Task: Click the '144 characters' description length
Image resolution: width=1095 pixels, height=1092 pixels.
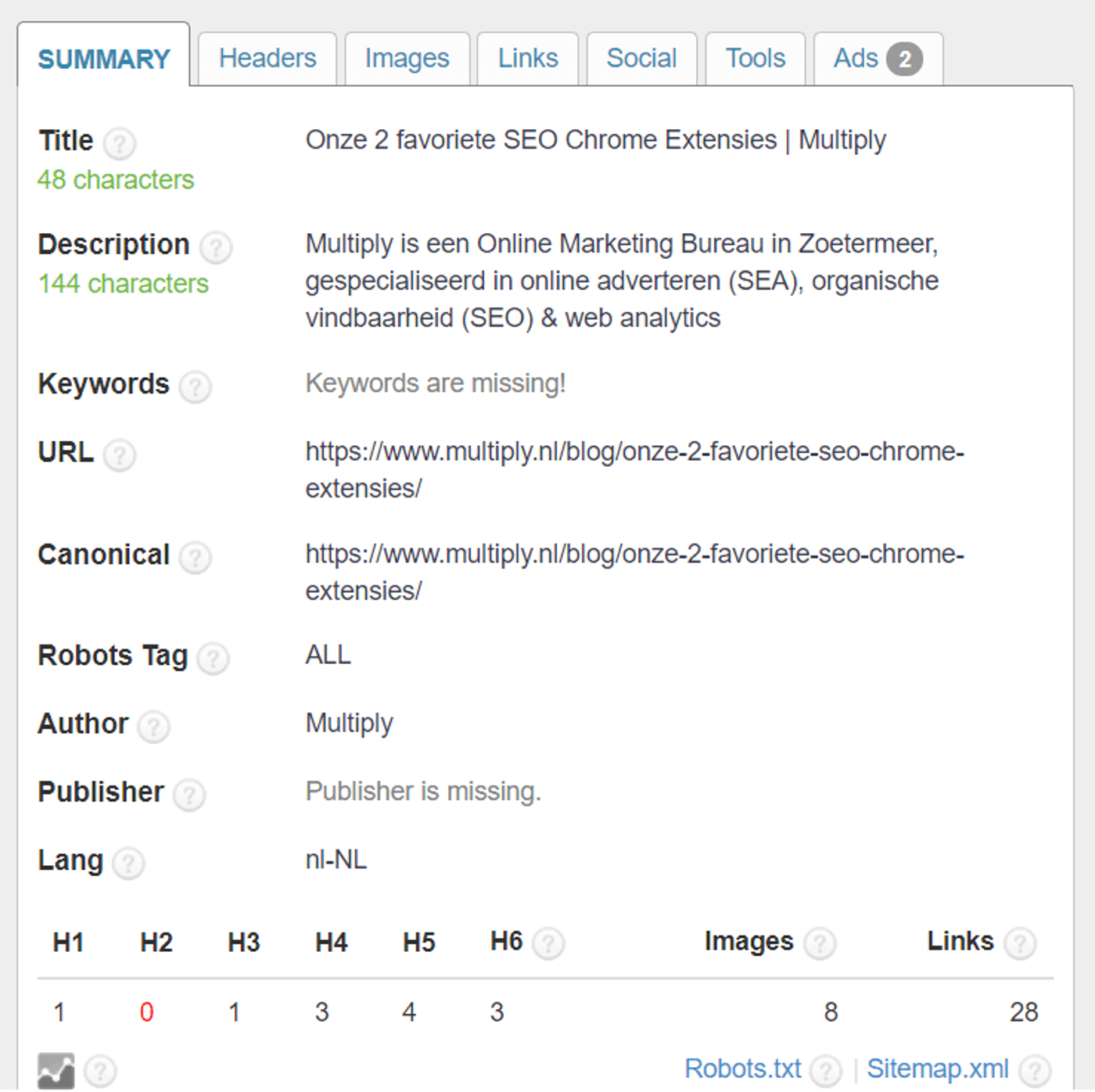Action: (124, 283)
